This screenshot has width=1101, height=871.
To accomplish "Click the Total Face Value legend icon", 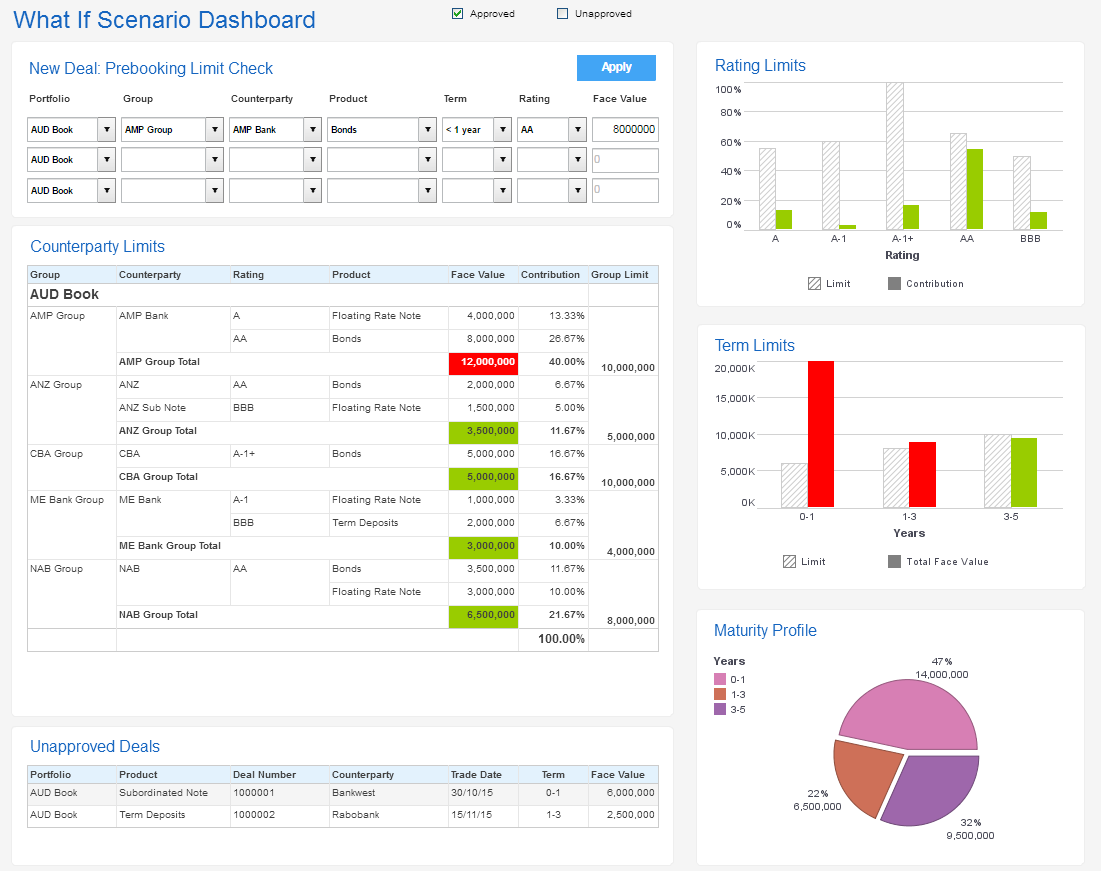I will coord(894,562).
